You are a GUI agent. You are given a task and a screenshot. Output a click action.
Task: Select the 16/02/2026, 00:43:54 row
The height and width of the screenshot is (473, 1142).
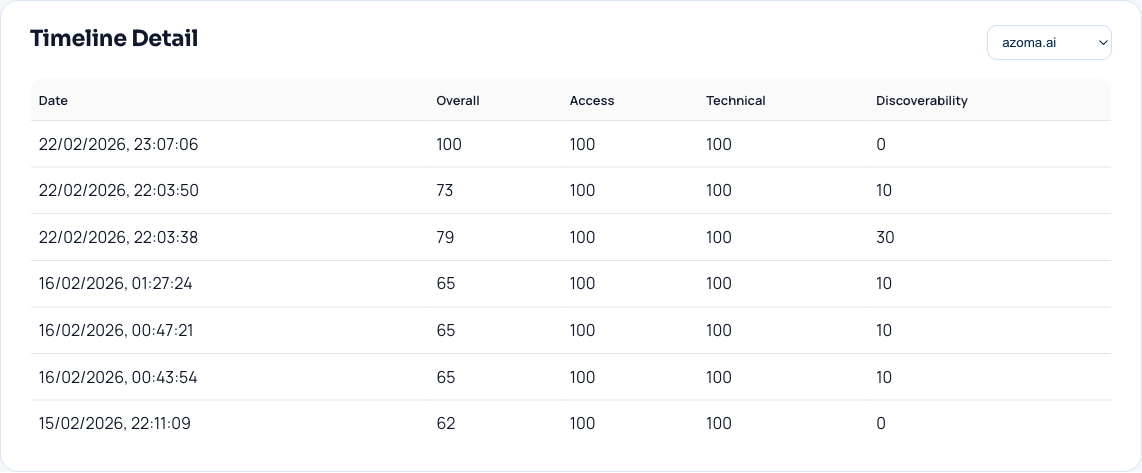coord(117,377)
